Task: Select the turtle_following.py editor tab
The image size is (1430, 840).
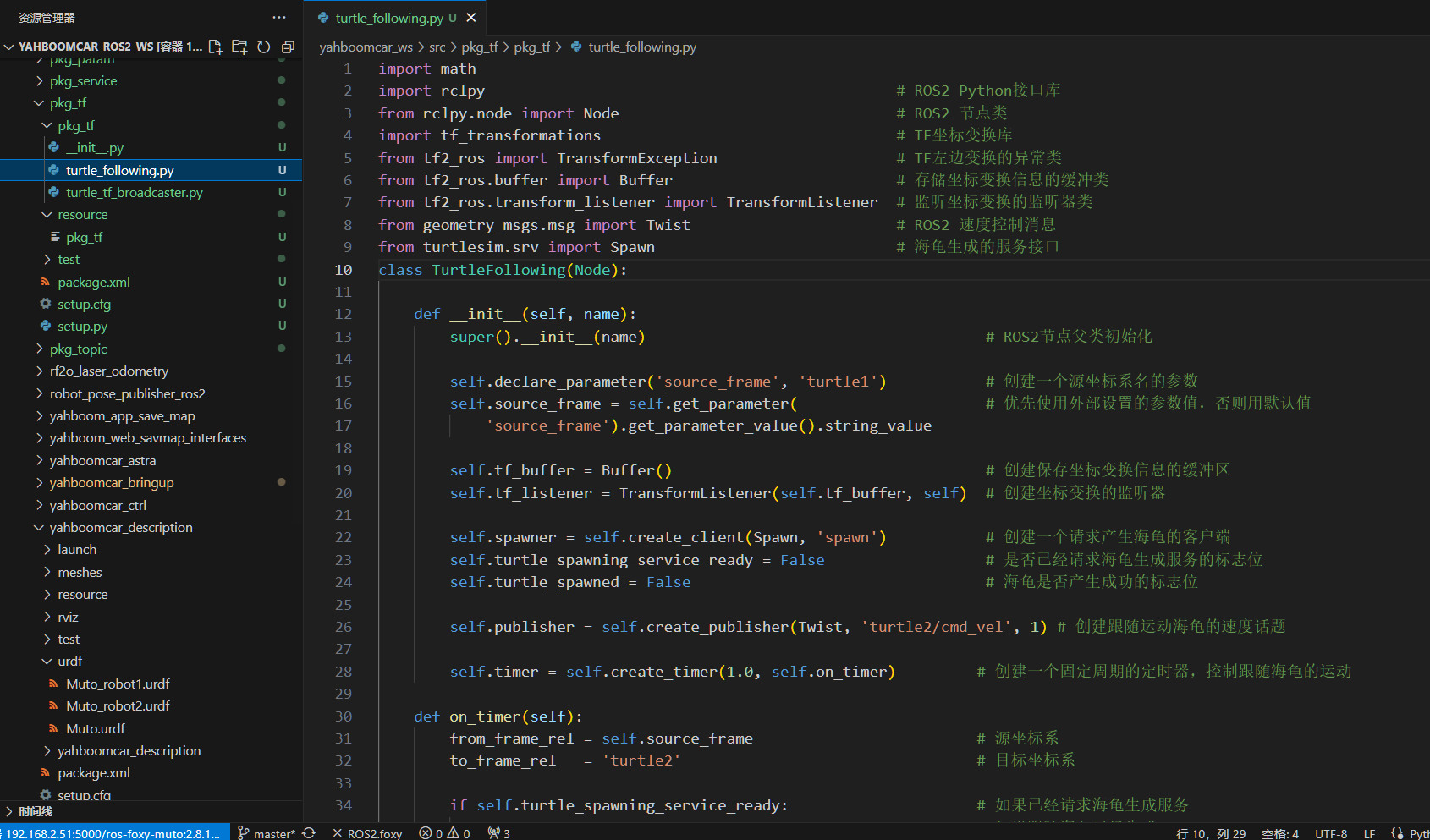Action: coord(388,18)
